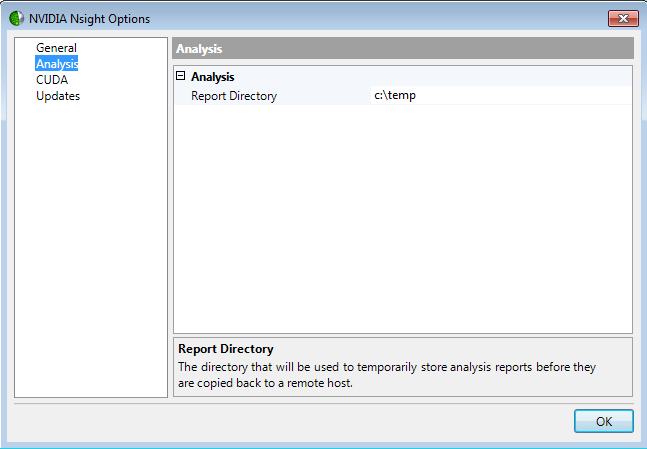Image resolution: width=647 pixels, height=449 pixels.
Task: Collapse the Analysis property group
Action: click(181, 76)
